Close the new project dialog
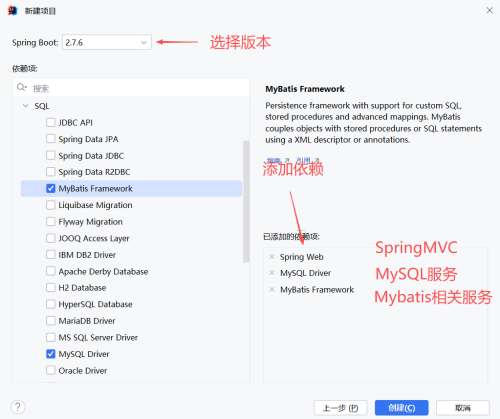 (489, 10)
